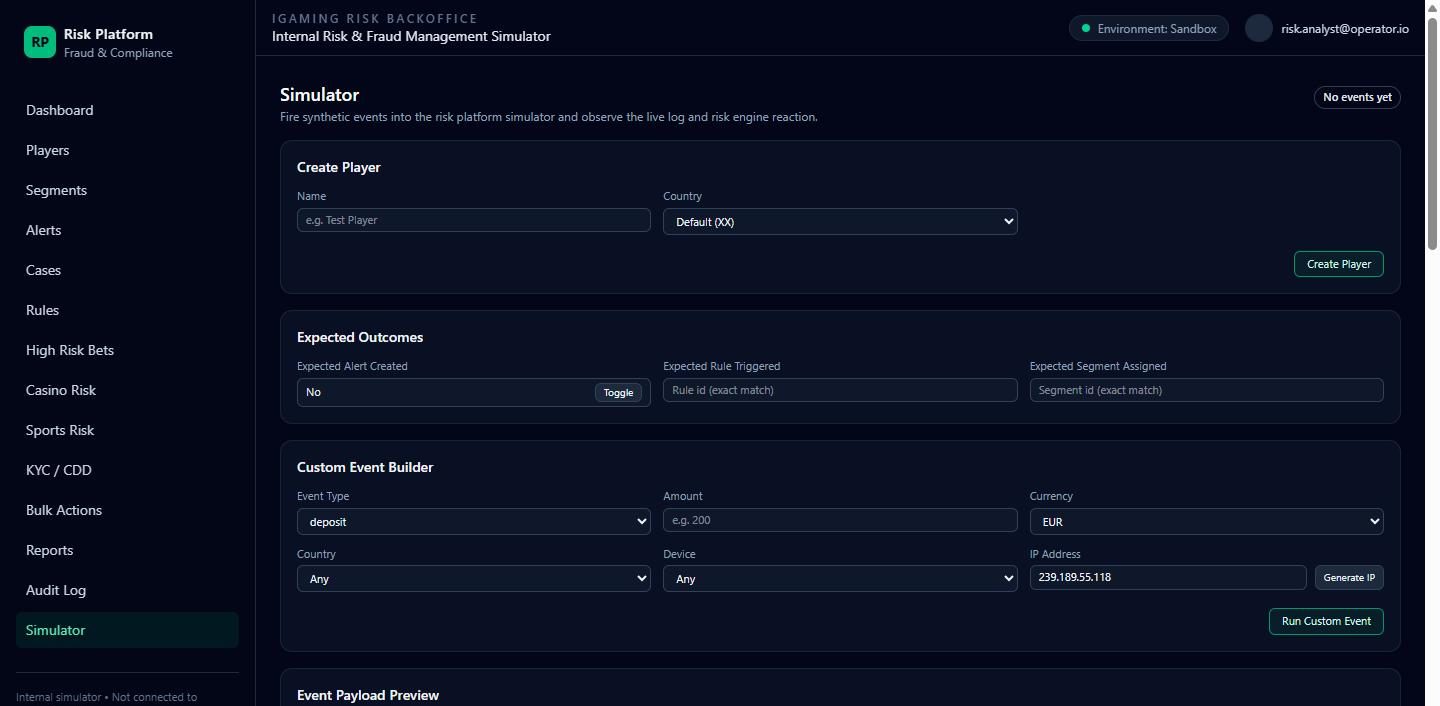
Task: Open KYC / CDD section
Action: click(127, 470)
